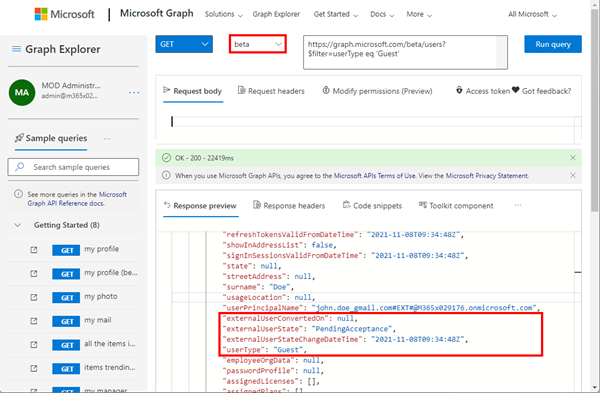The width and height of the screenshot is (600, 393).
Task: Click the search magnifier icon
Action: point(19,167)
